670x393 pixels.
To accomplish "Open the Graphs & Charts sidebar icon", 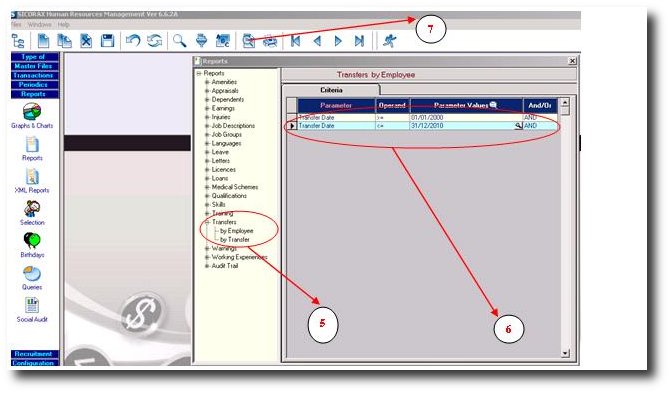I will (x=32, y=112).
